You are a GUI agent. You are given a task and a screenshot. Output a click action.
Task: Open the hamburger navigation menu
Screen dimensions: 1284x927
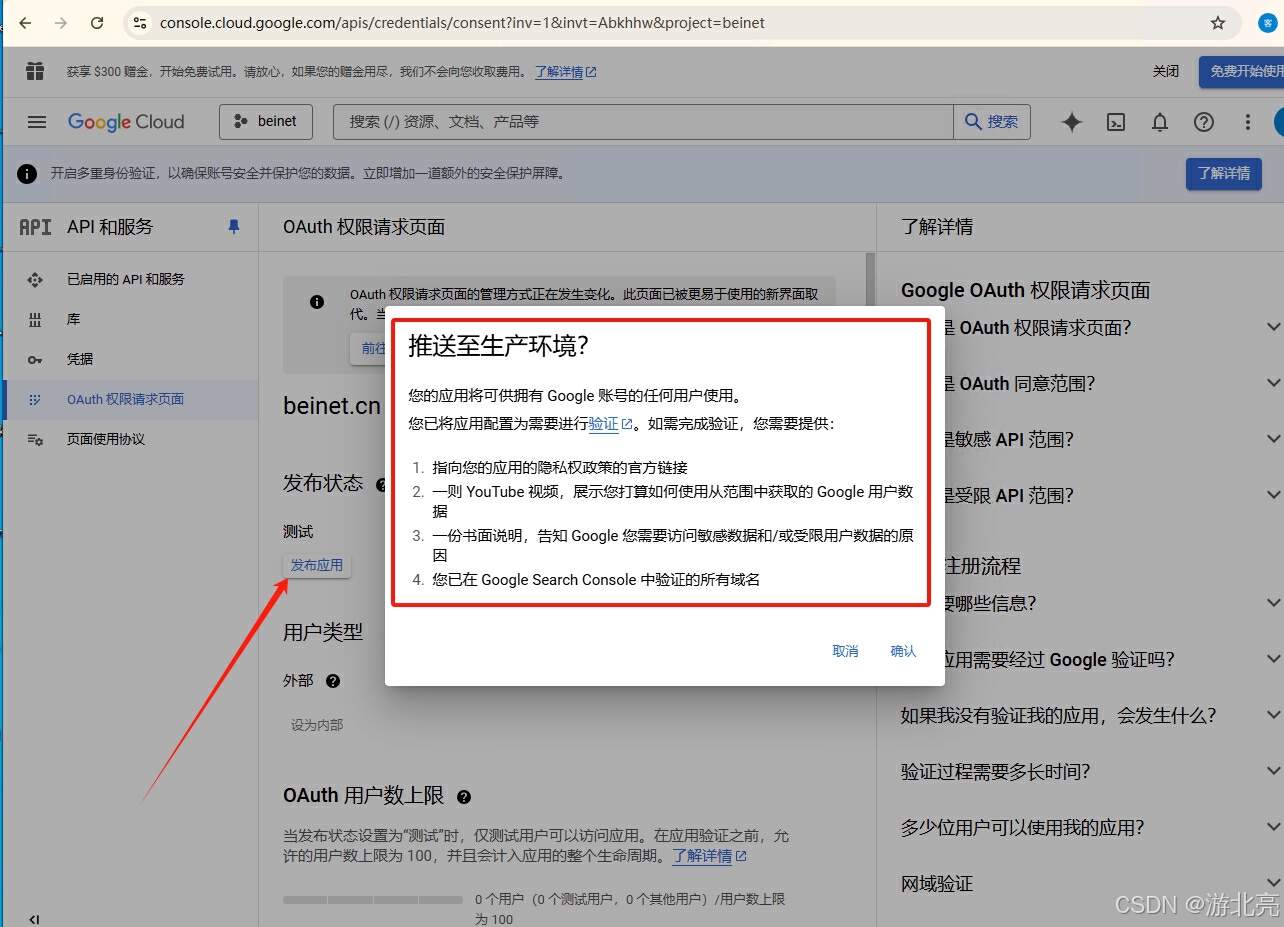pyautogui.click(x=37, y=122)
